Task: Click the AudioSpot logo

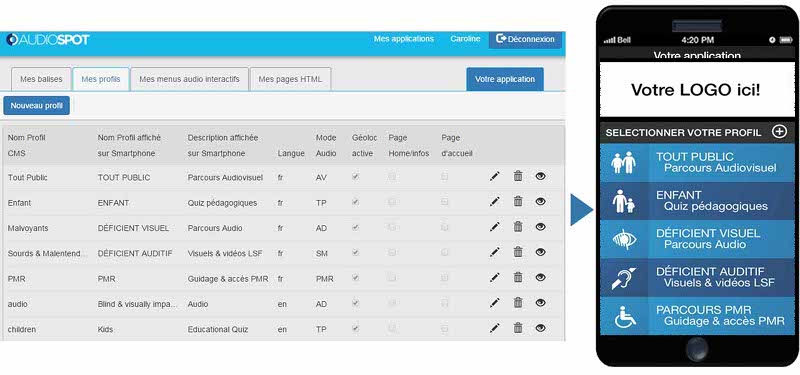Action: (x=48, y=39)
